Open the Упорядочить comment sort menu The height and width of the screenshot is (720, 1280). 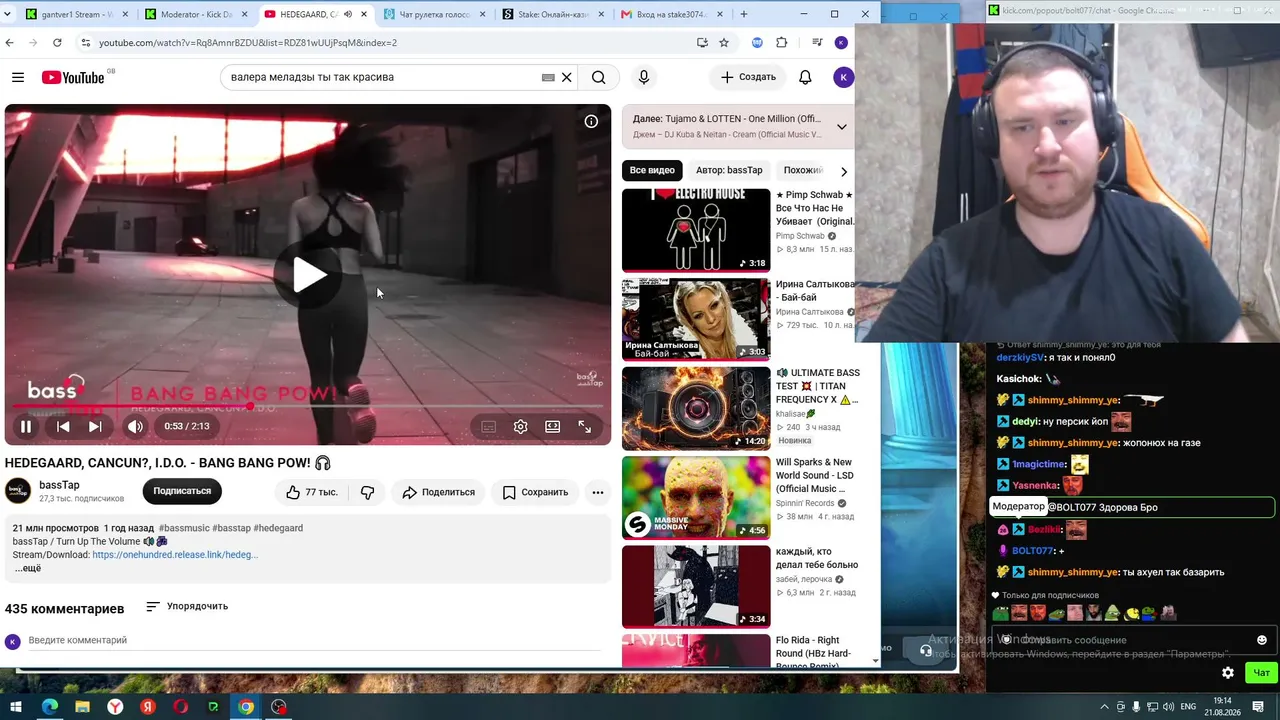click(187, 606)
